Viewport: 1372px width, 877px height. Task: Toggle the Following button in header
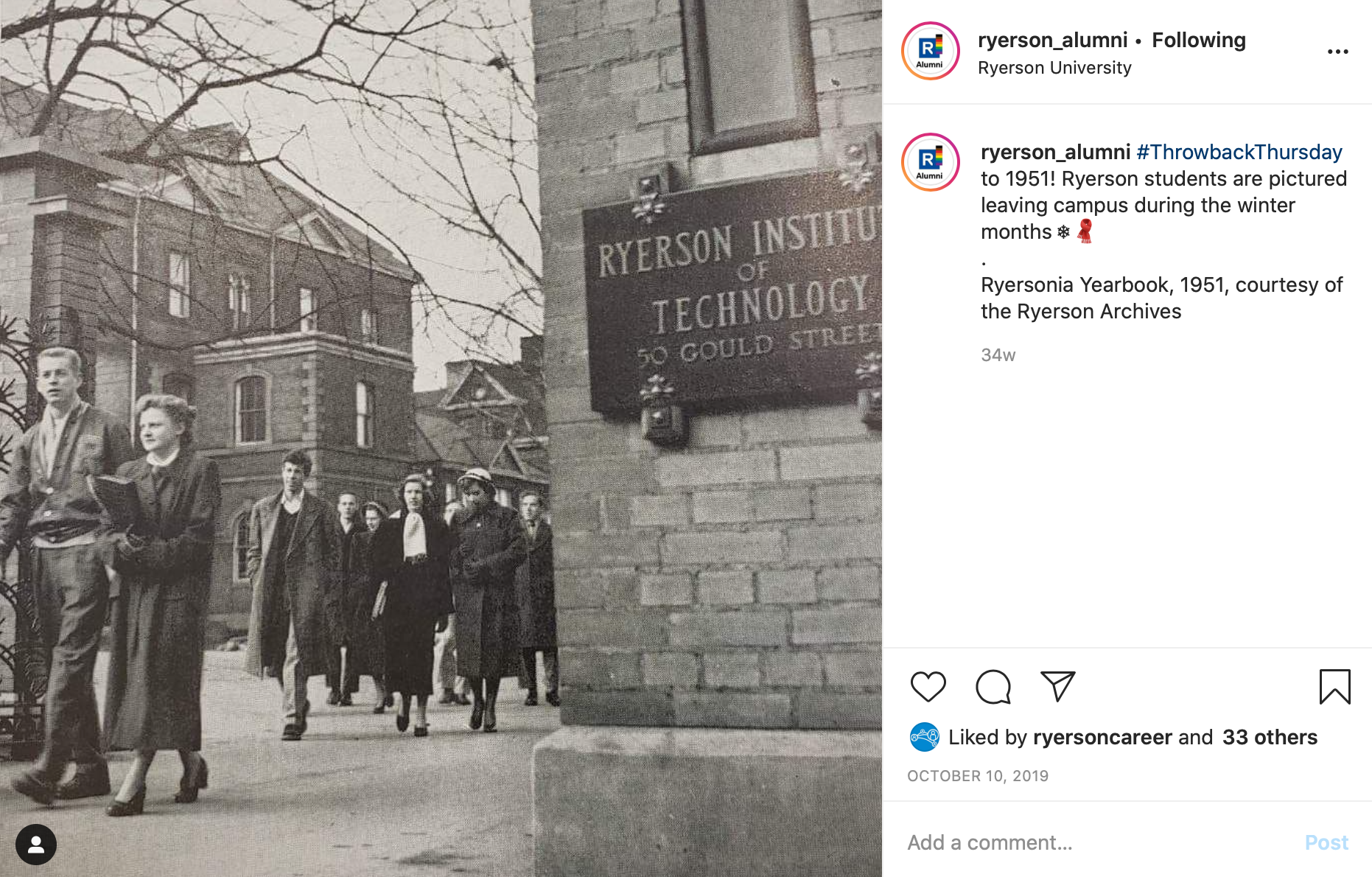click(1198, 40)
